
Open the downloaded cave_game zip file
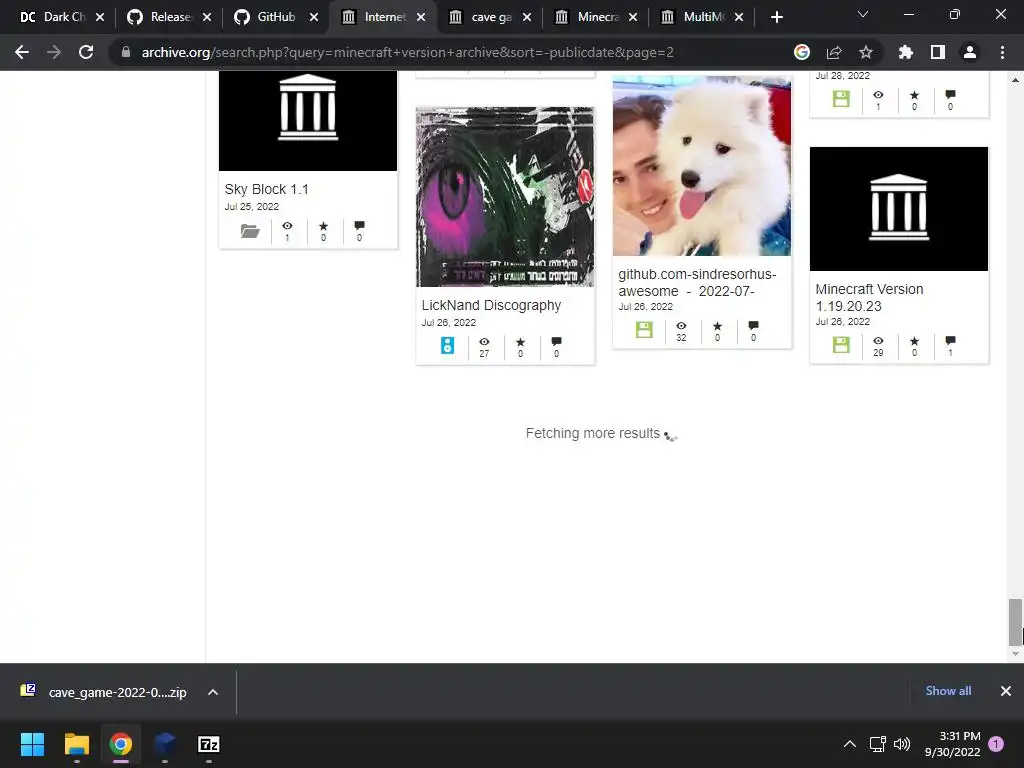pos(104,692)
